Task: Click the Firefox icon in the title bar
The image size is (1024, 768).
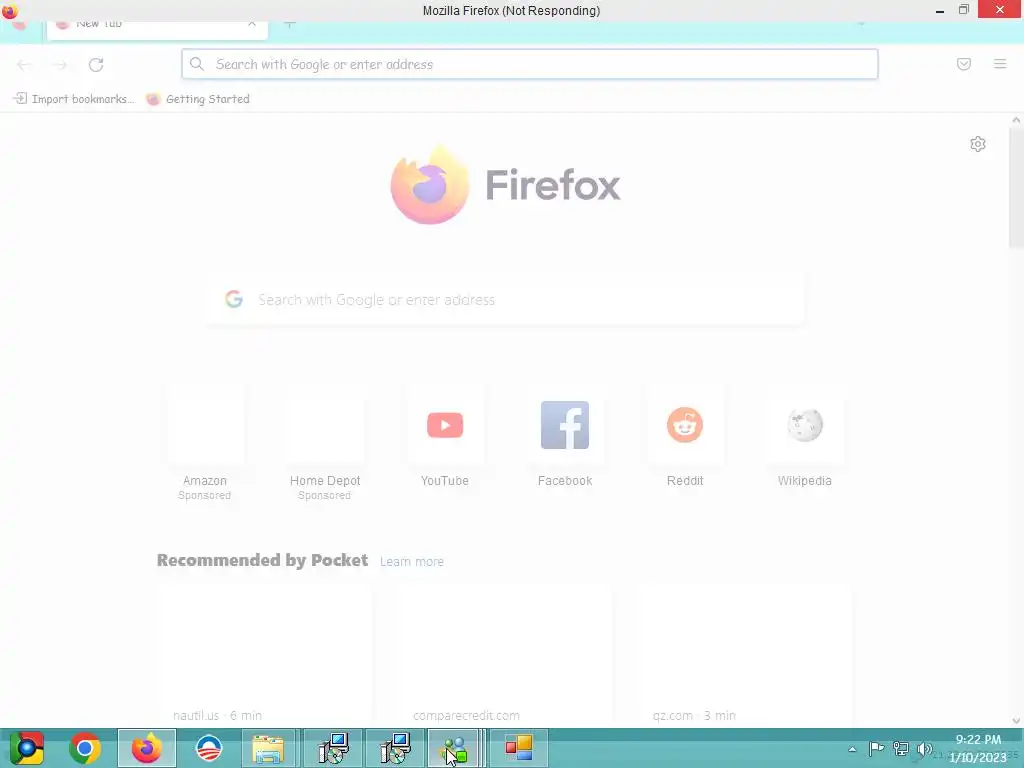Action: coord(10,10)
